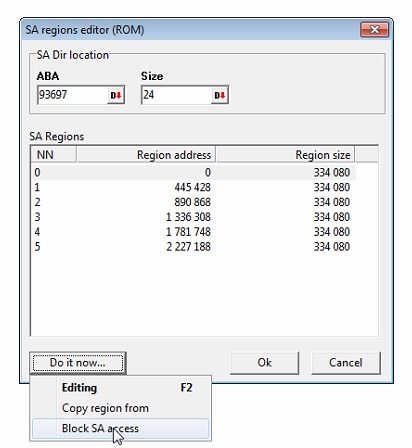Select region row 5 with address 2 227 188
This screenshot has height=448, width=412.
pyautogui.click(x=194, y=247)
